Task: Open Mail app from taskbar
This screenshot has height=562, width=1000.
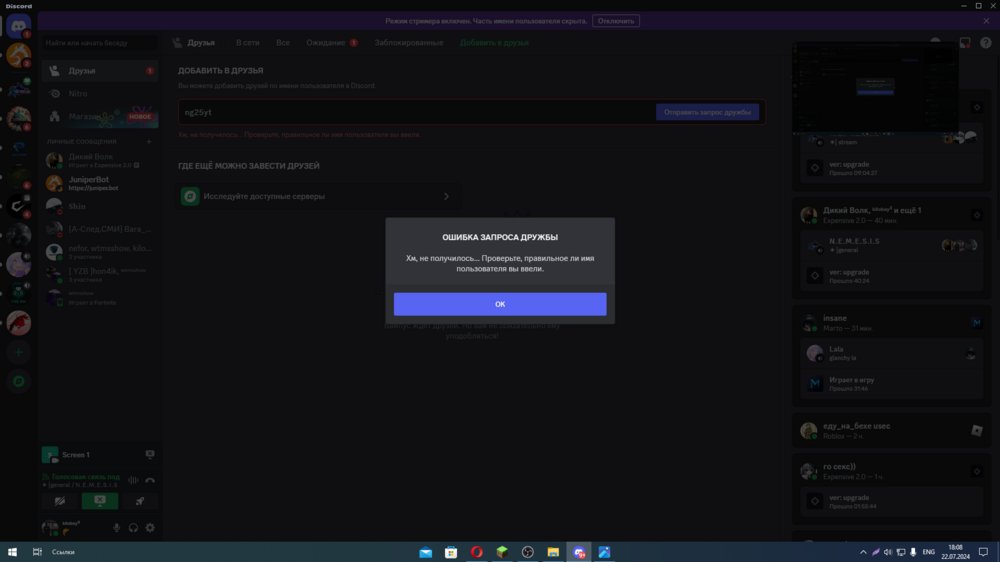Action: (x=425, y=552)
